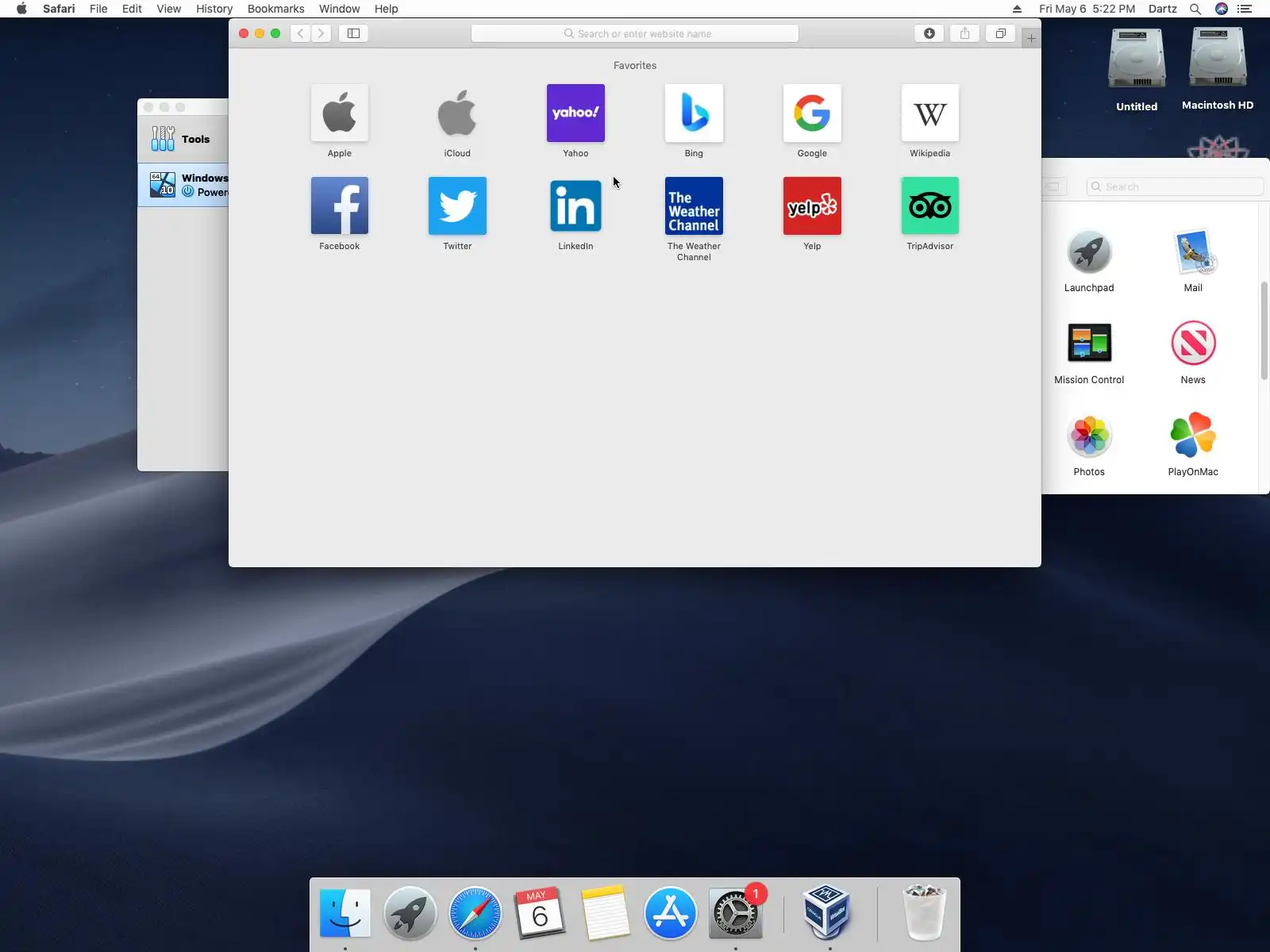Viewport: 1270px width, 952px height.
Task: Go forward with Safari's forward arrow
Action: (x=321, y=33)
